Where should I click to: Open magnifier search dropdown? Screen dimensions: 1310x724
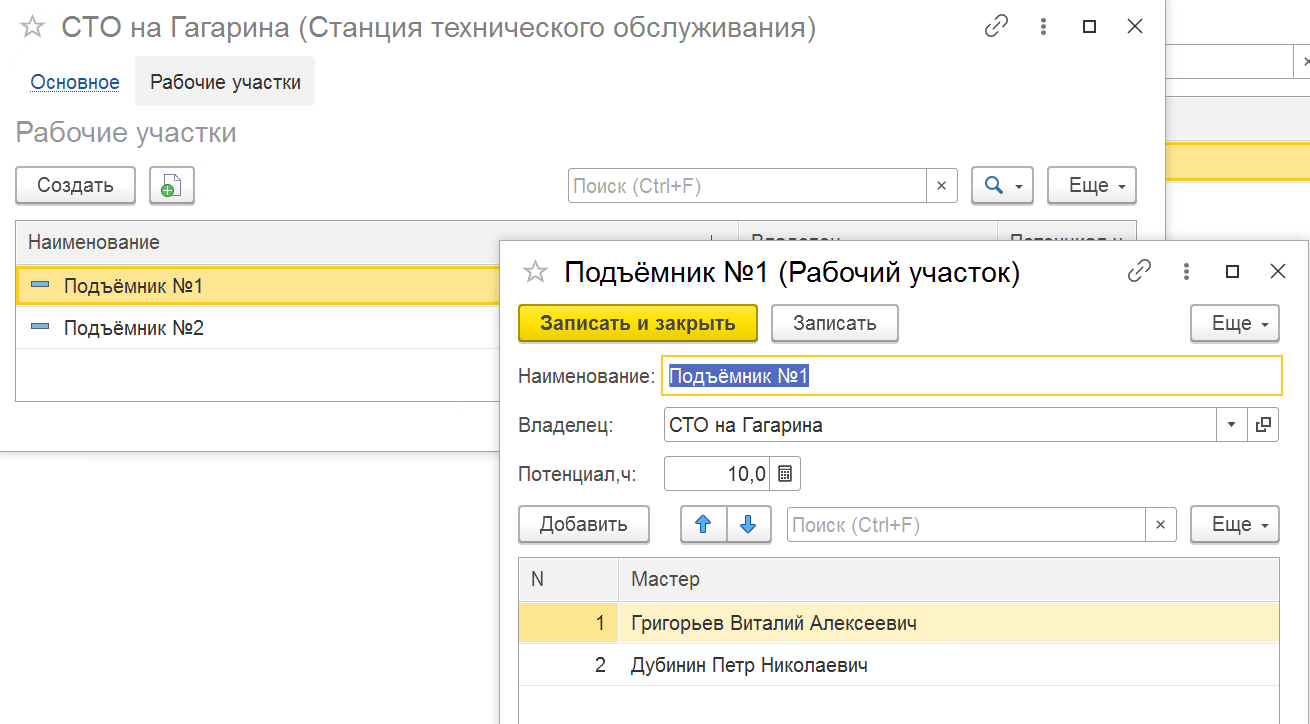[1002, 185]
